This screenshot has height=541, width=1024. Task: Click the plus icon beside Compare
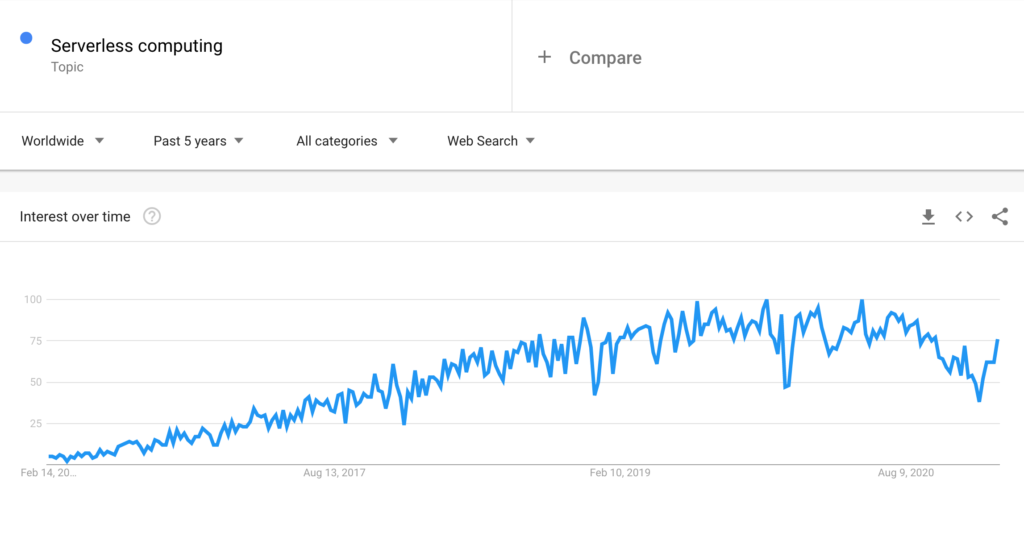544,57
